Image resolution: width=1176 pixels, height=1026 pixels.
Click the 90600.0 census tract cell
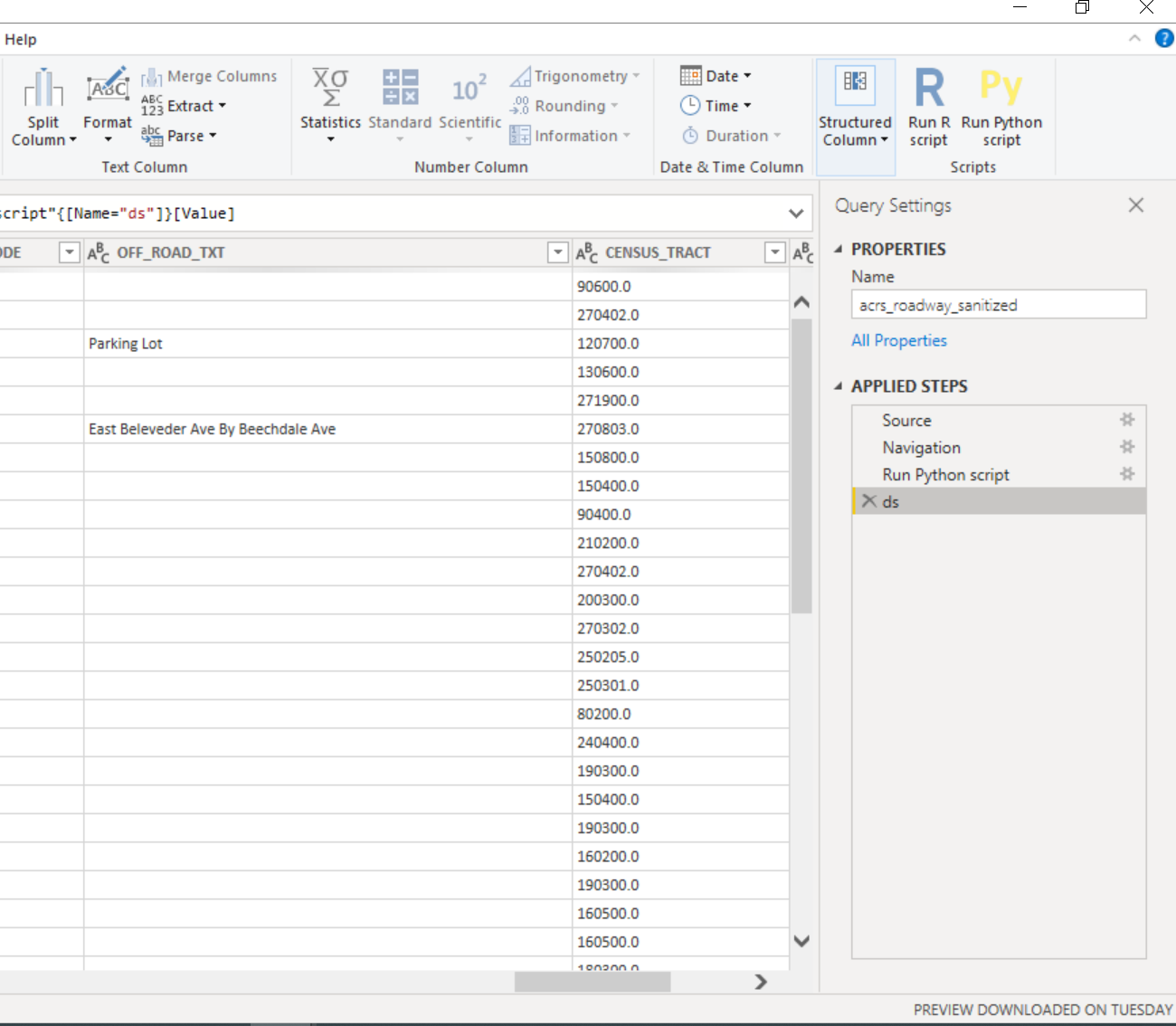(x=680, y=287)
